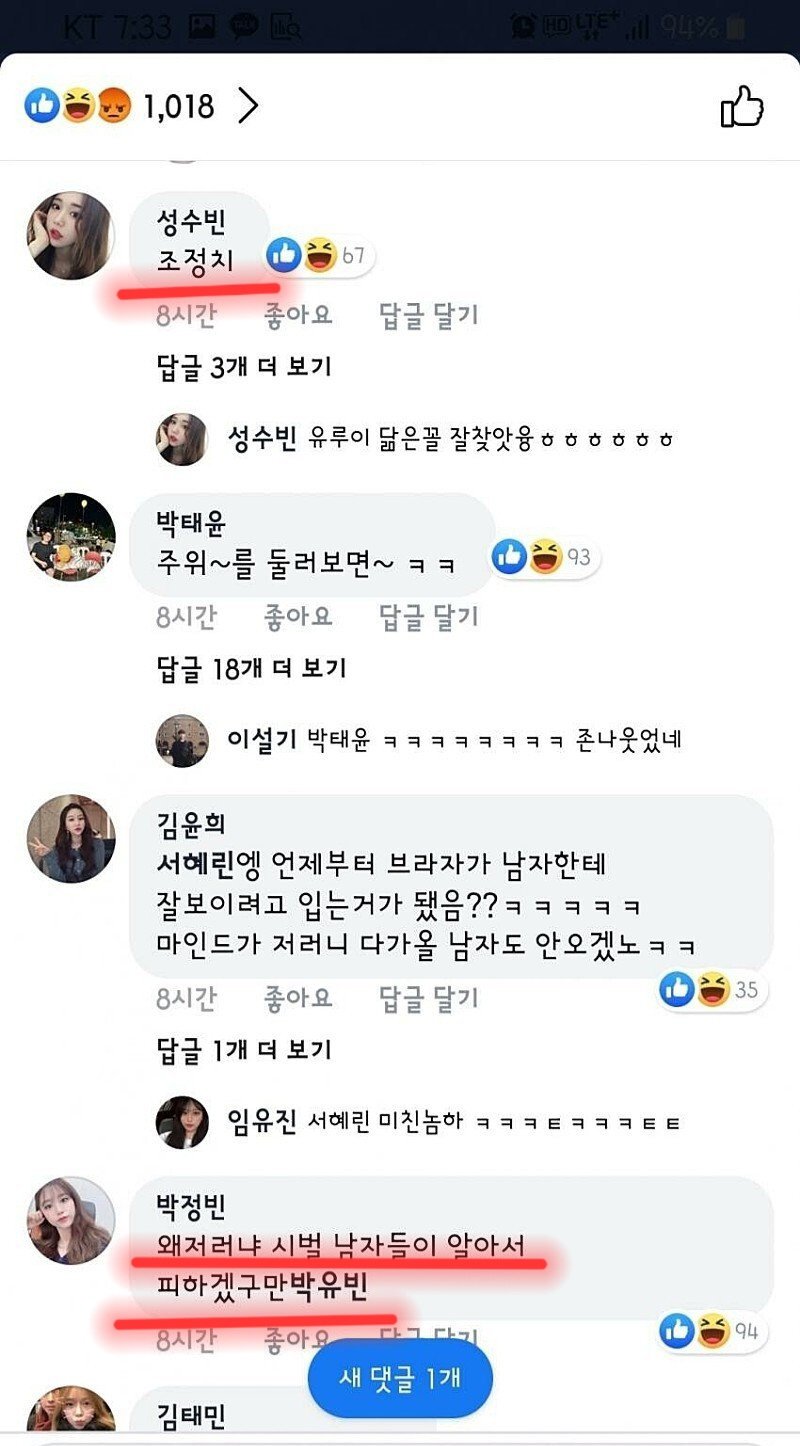Open 임유진's small reply avatar
This screenshot has width=800, height=1446.
pos(182,1122)
